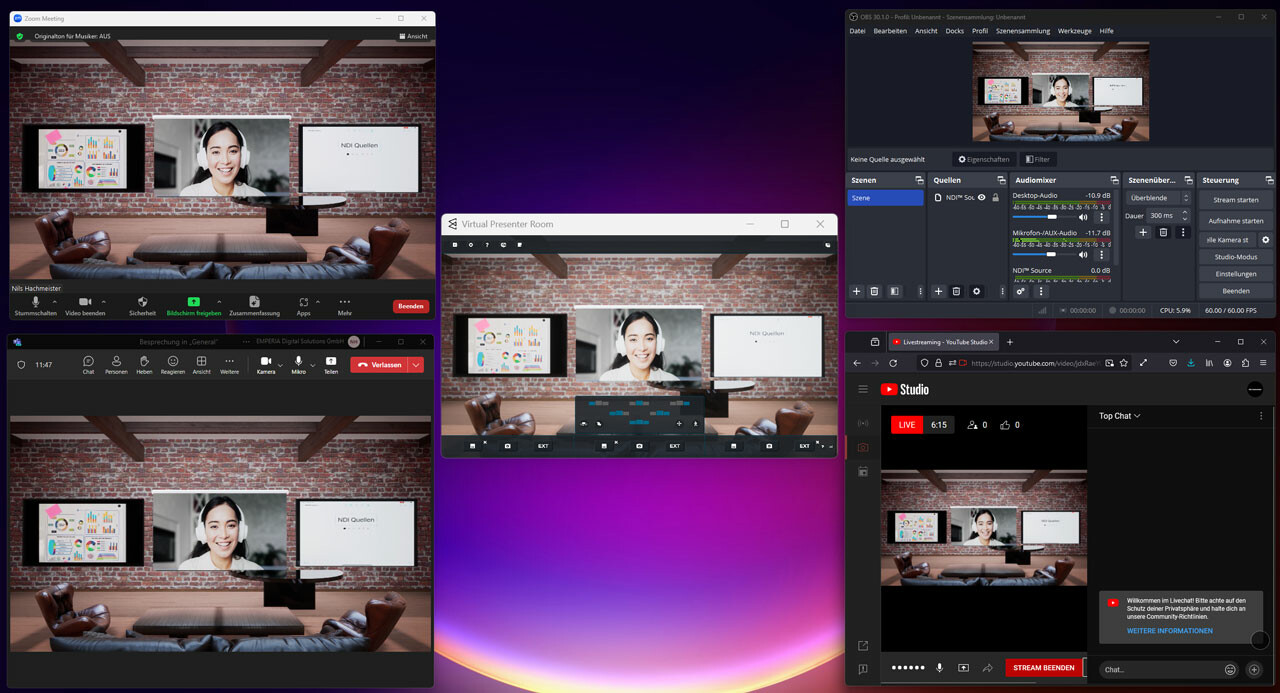This screenshot has height=693, width=1280.
Task: Expand Zoom Stummschalten audio options arrow
Action: (x=55, y=301)
